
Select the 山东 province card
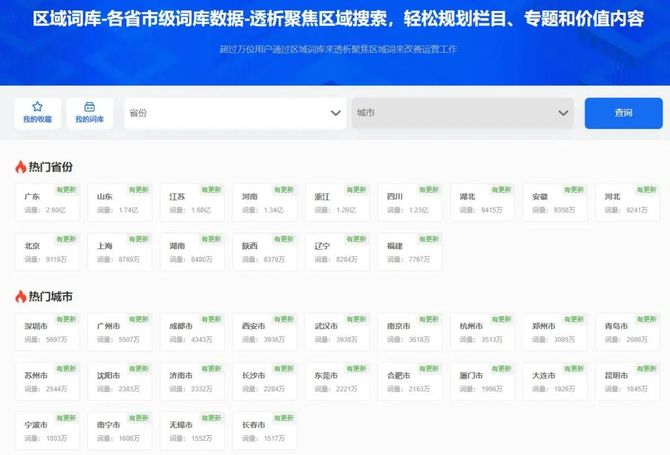click(x=120, y=203)
